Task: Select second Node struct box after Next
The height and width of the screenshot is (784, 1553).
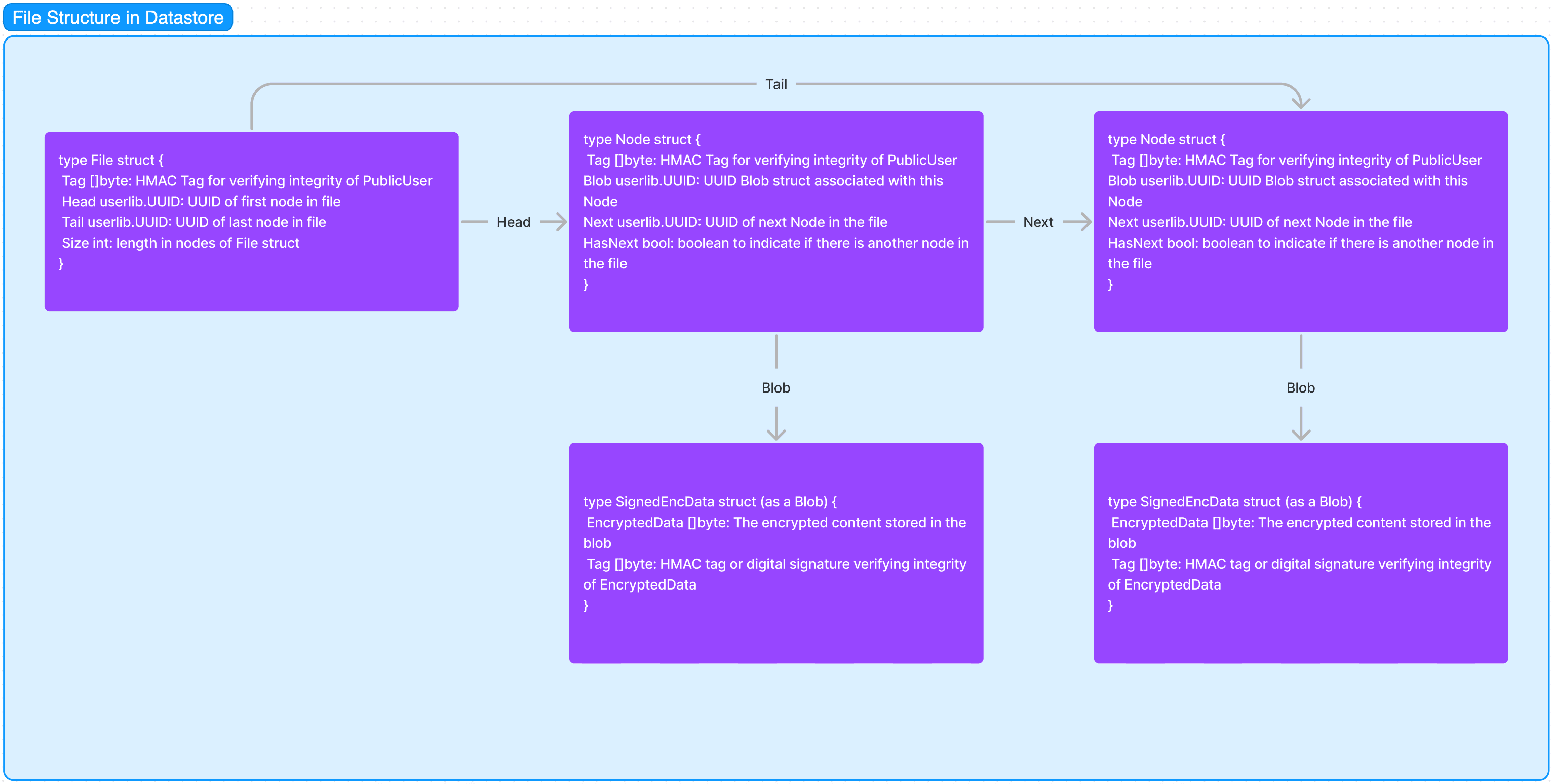Action: (x=1300, y=222)
